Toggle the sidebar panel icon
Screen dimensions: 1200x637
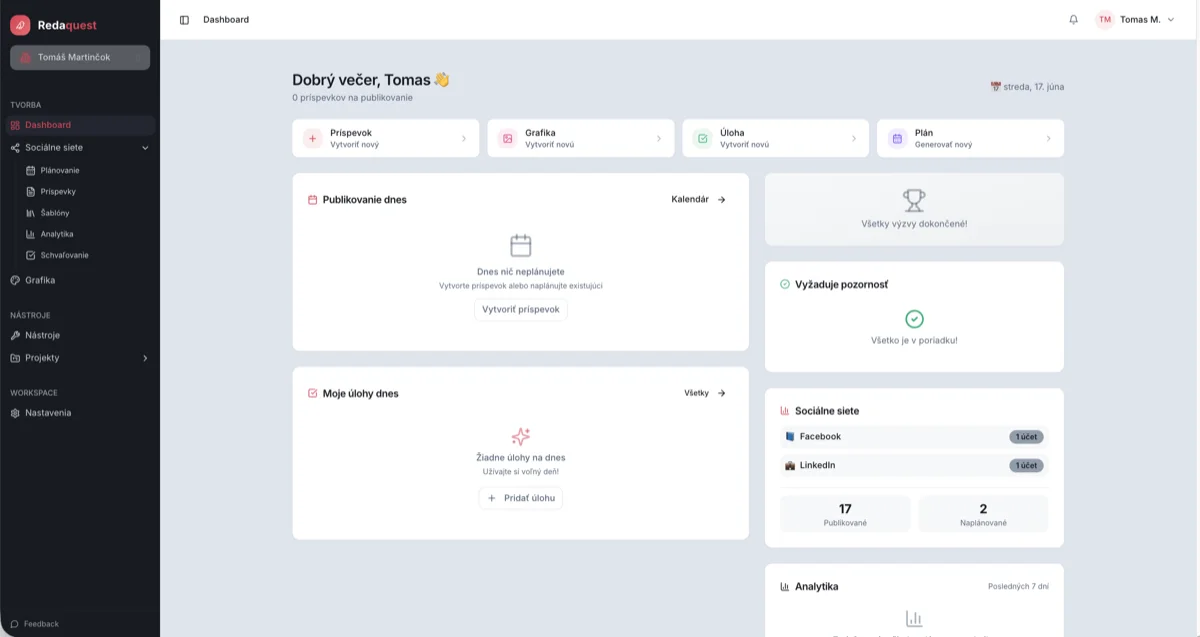184,20
